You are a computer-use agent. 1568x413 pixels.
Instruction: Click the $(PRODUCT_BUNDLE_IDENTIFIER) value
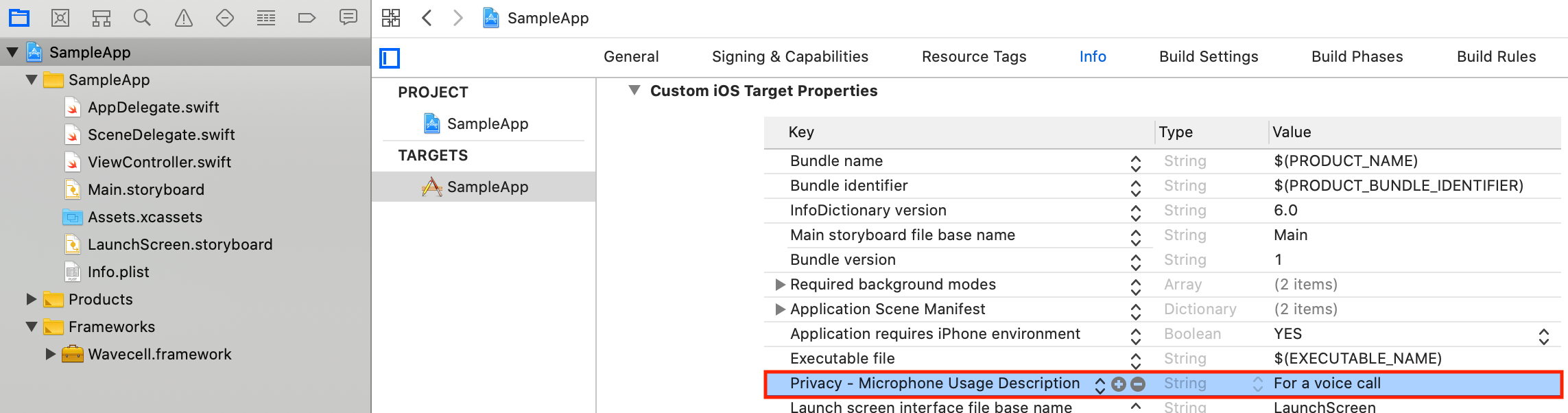coord(1399,185)
